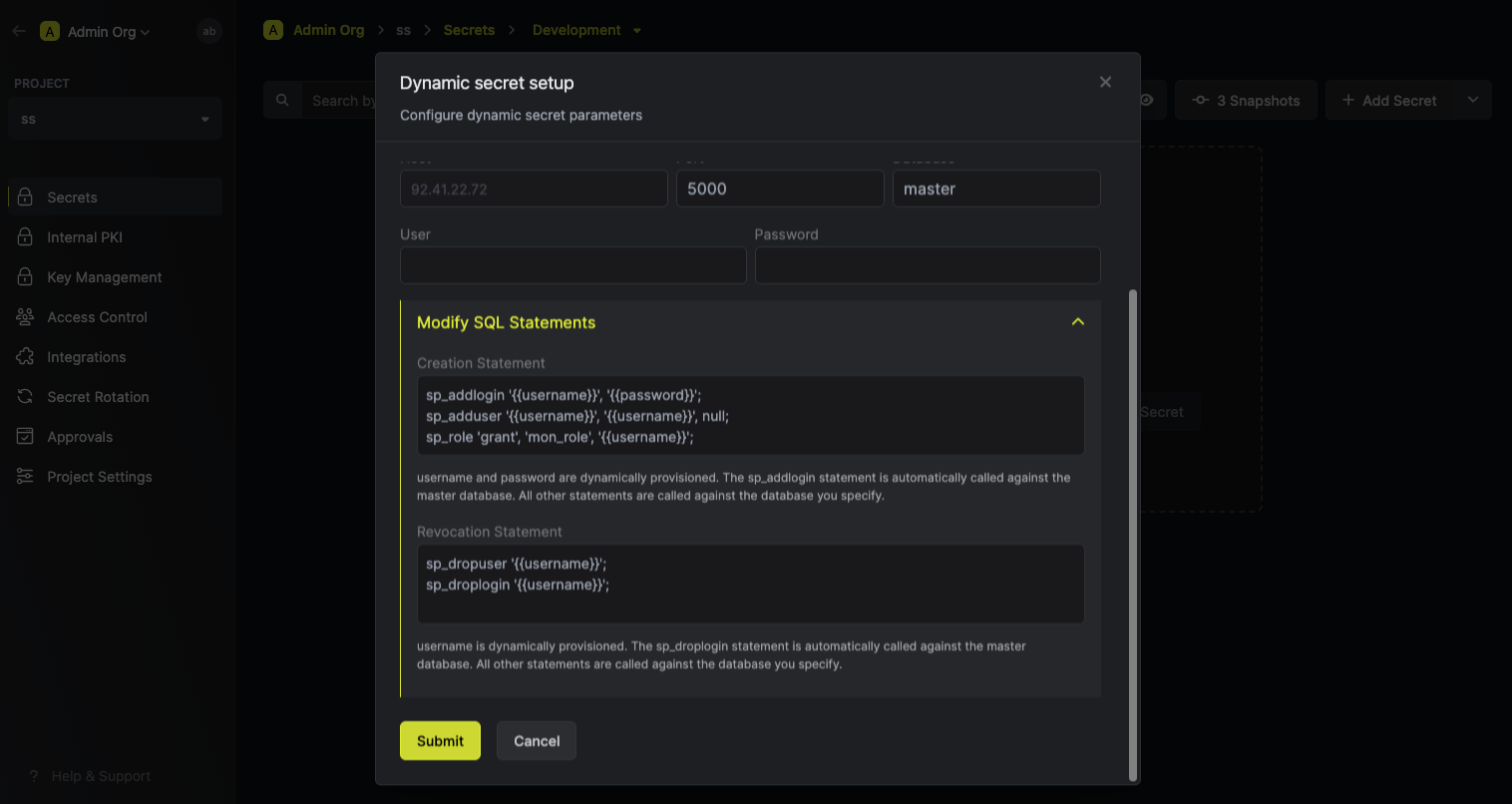Expand the Add Secret dropdown arrow
1512x804 pixels.
[x=1473, y=100]
